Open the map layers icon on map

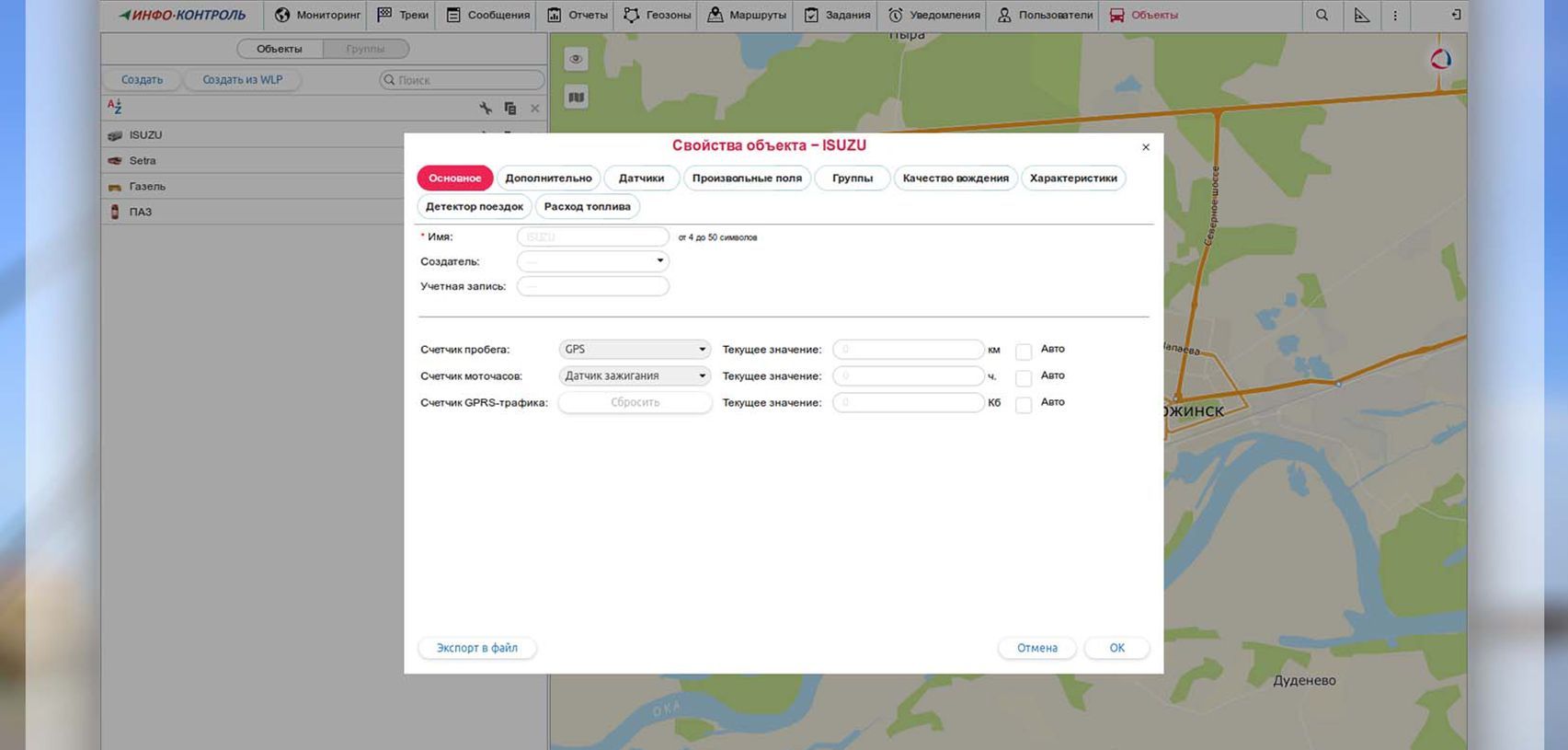click(x=576, y=97)
